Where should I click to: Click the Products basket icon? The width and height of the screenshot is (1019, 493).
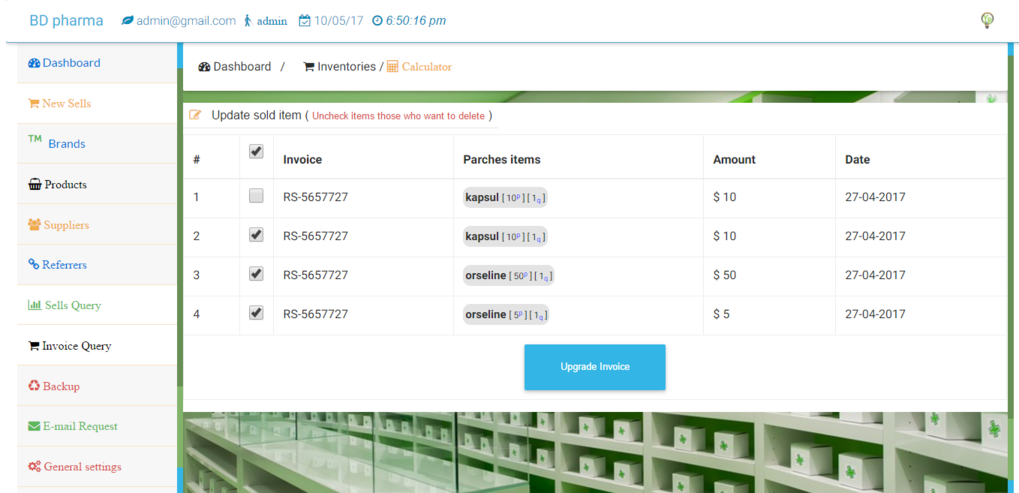click(x=34, y=185)
